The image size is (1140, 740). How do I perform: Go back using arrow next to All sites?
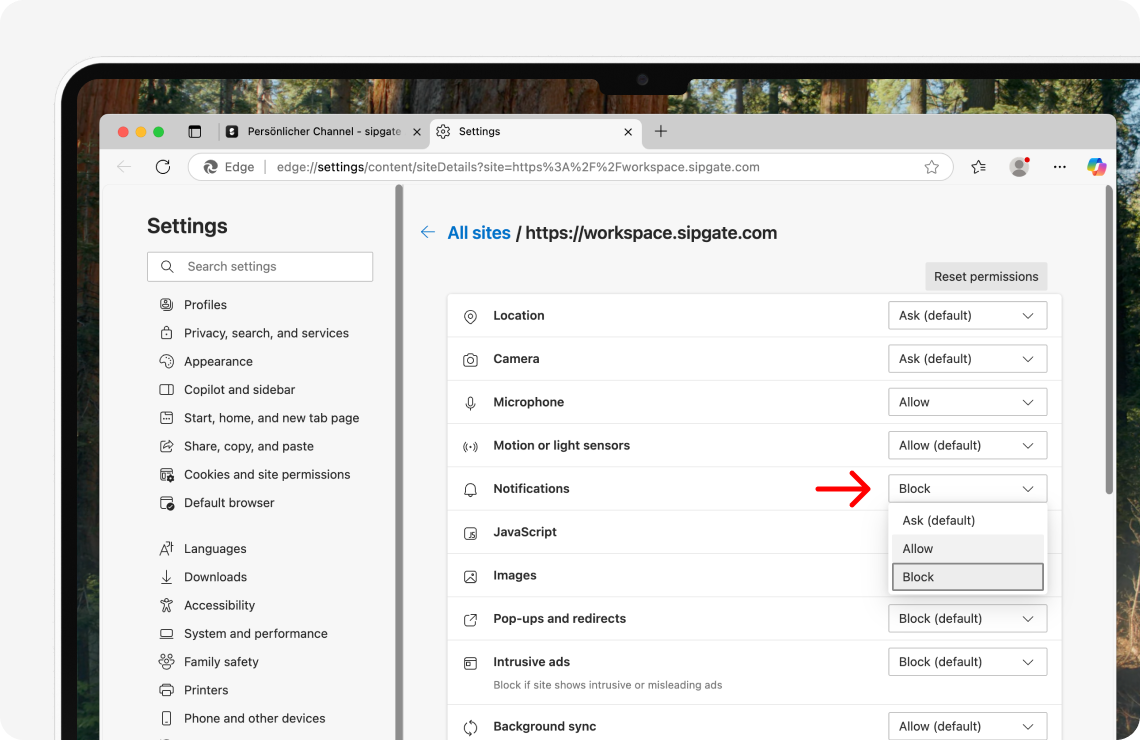tap(428, 232)
